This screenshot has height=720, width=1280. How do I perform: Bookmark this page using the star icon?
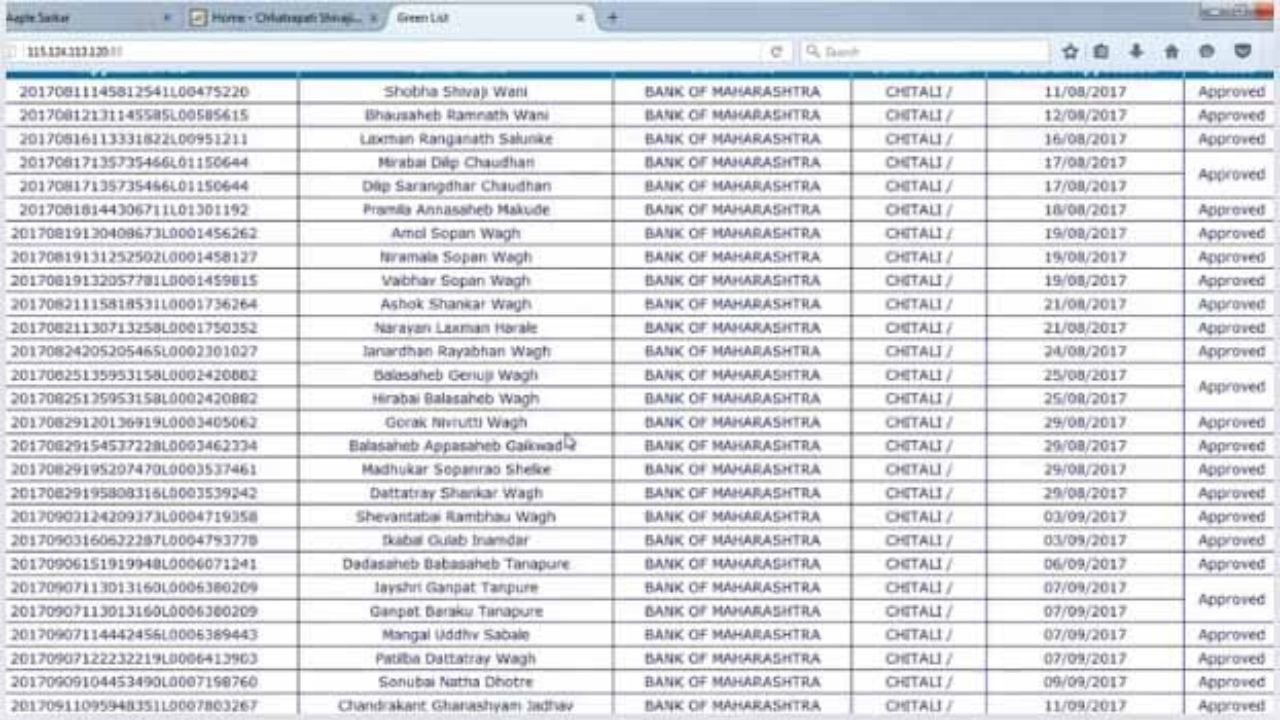click(1069, 52)
